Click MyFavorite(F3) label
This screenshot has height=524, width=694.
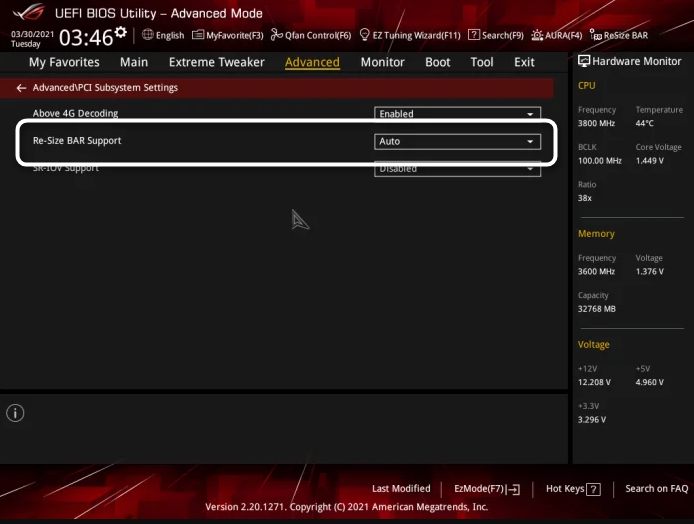point(235,35)
